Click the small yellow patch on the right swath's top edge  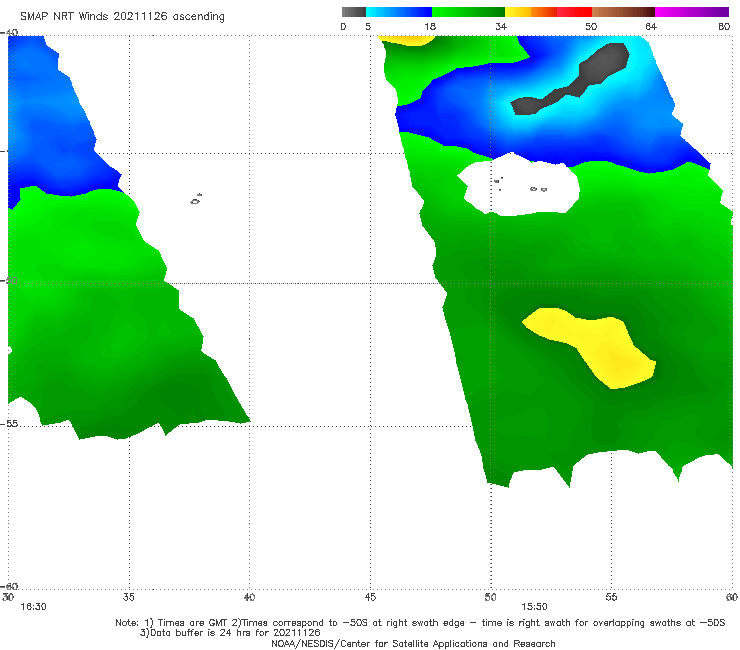406,40
